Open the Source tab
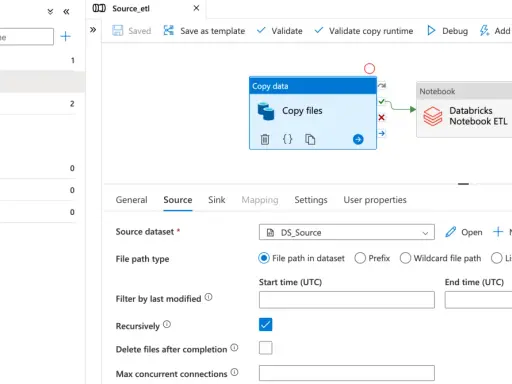Screen dimensions: 512x384 click(178, 200)
